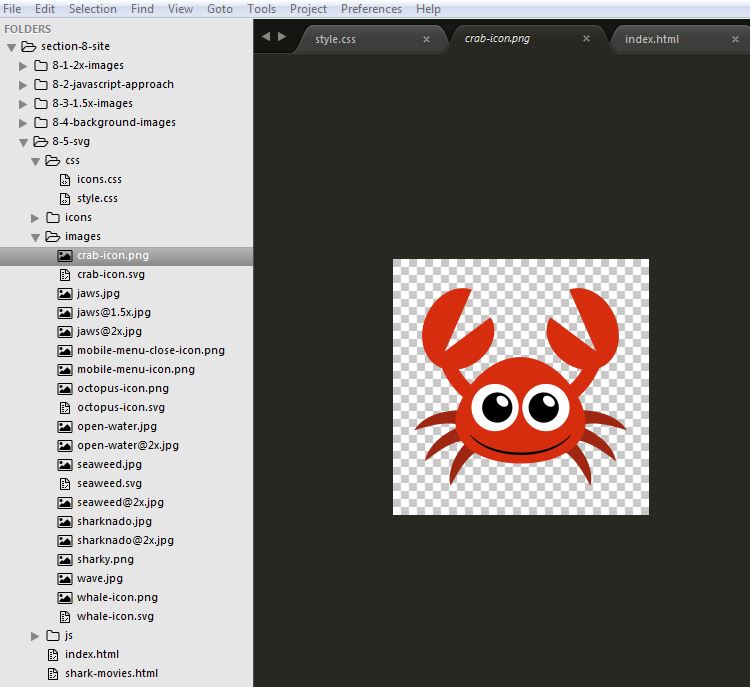The height and width of the screenshot is (687, 750).
Task: Click the image icon next to jaws.jpg
Action: (65, 294)
